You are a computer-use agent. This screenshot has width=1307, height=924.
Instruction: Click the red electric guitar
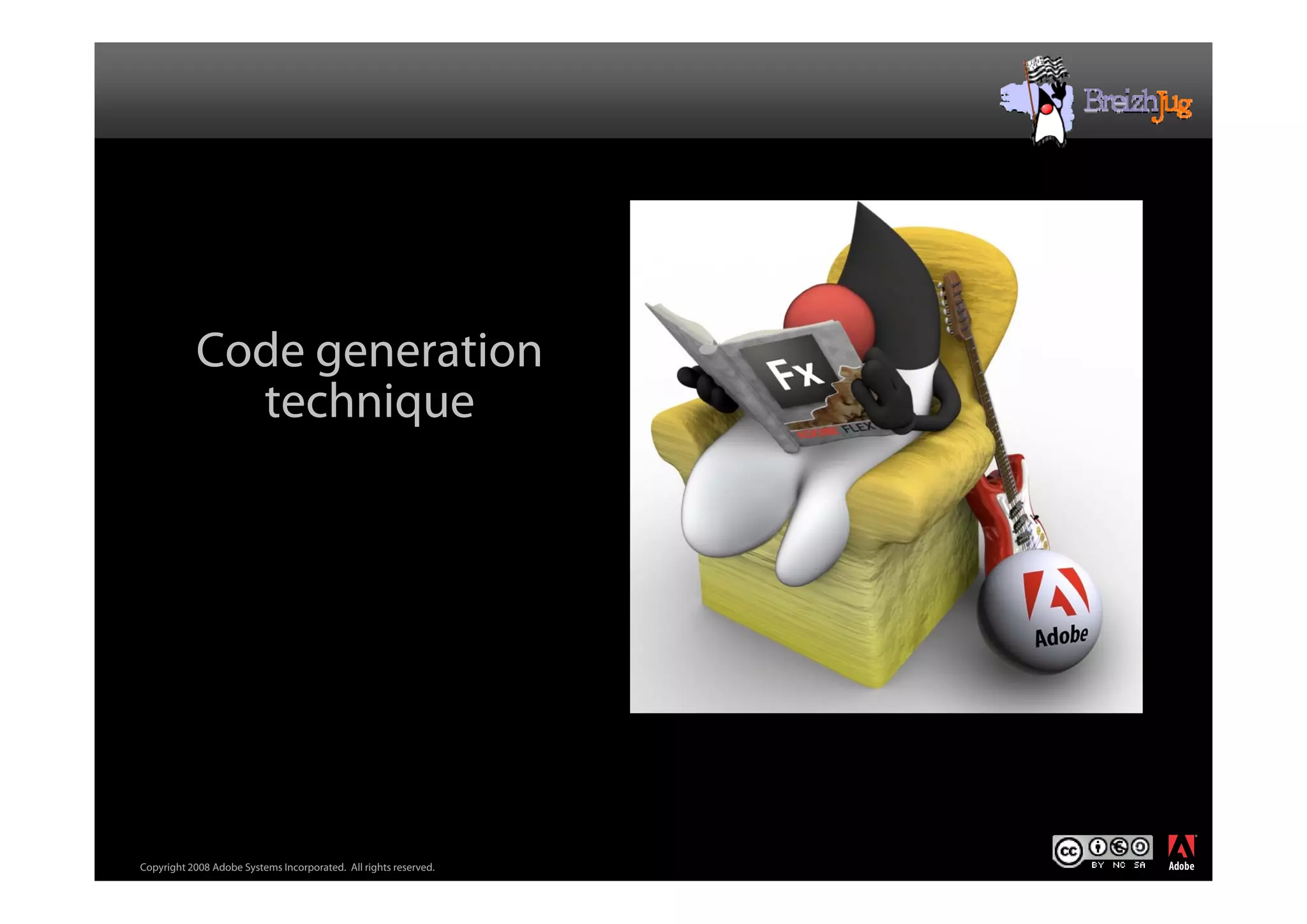pyautogui.click(x=994, y=424)
